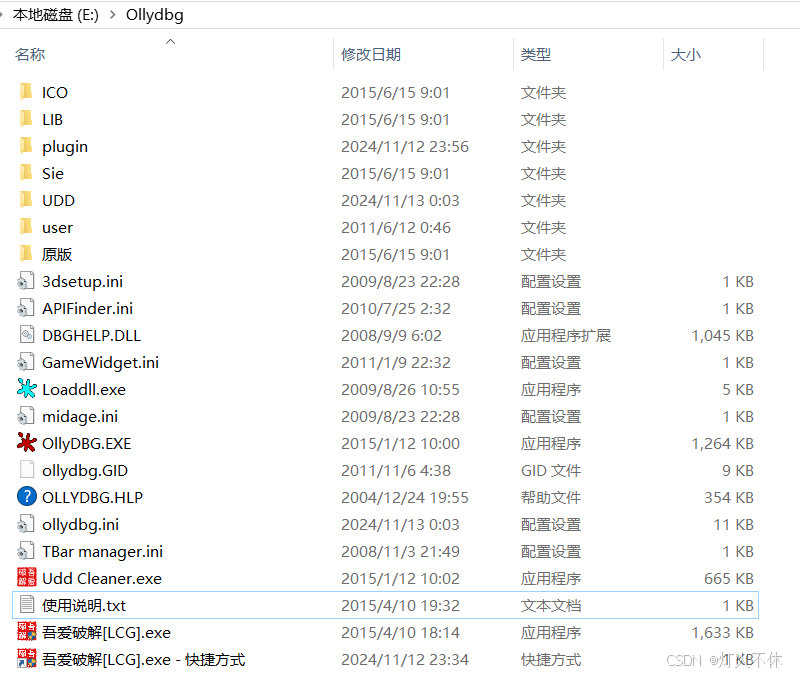Click the 使用说明.txt document icon

click(x=27, y=605)
